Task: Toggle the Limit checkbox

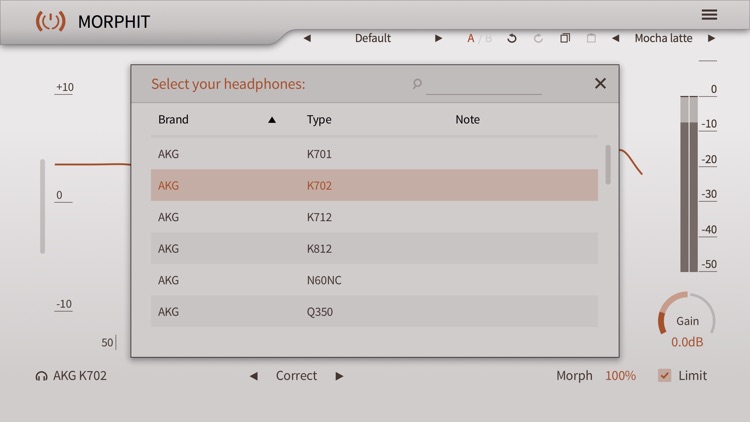Action: point(664,376)
